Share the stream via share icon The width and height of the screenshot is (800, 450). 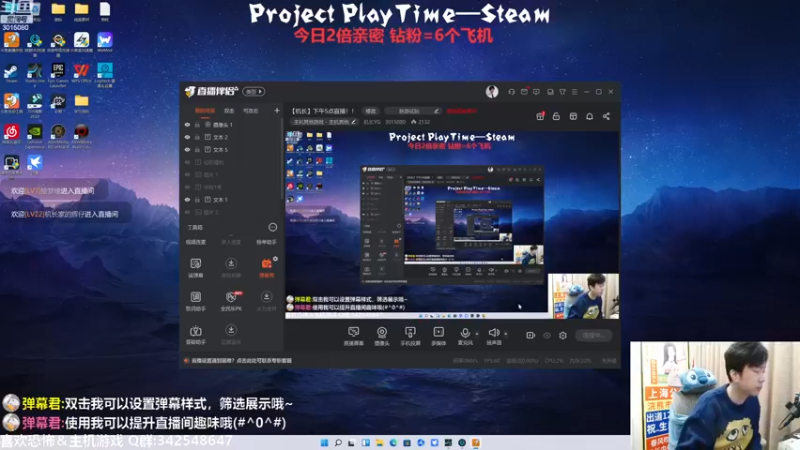click(x=606, y=116)
